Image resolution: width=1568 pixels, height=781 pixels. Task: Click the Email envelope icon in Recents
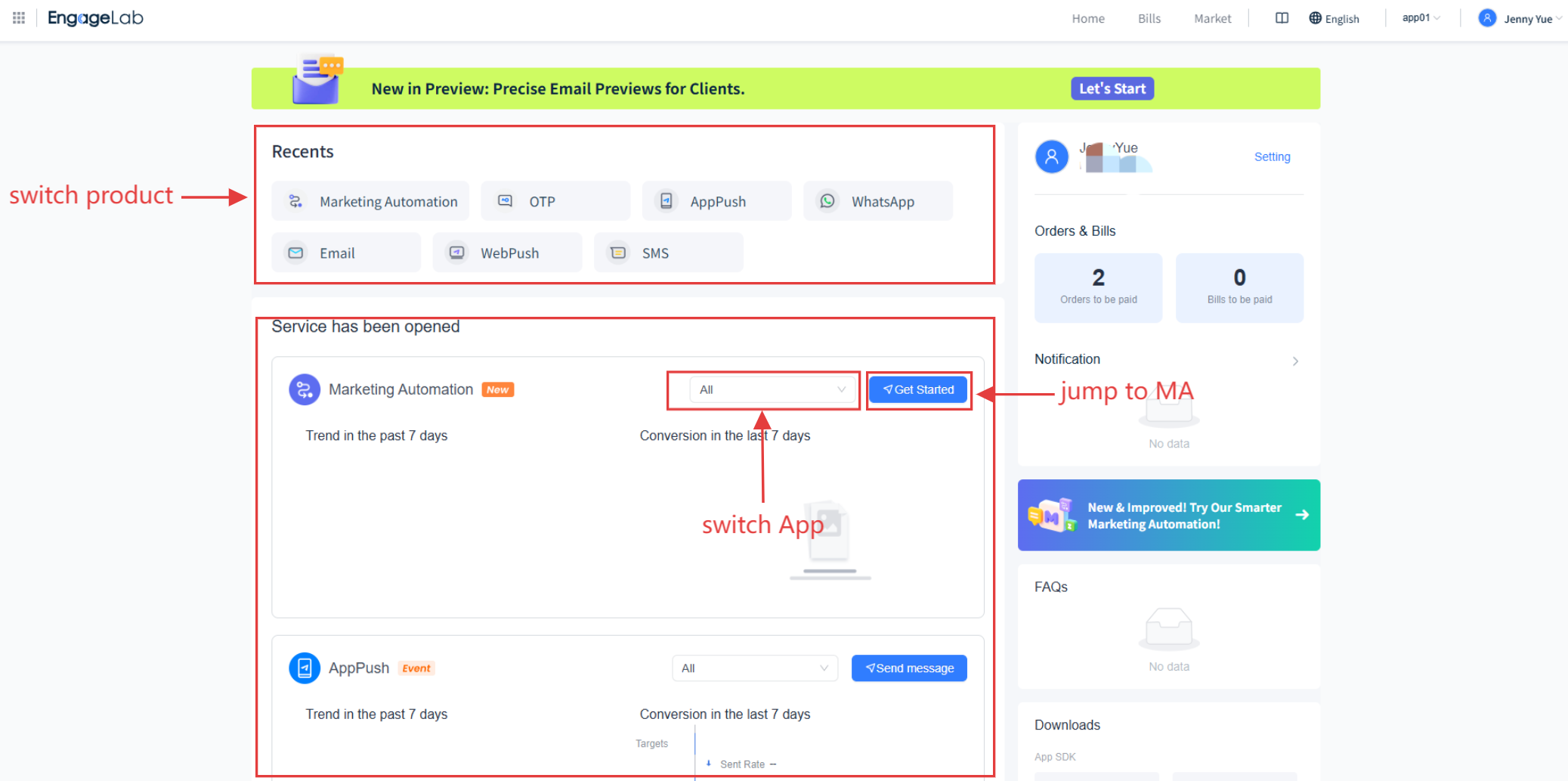pos(296,253)
